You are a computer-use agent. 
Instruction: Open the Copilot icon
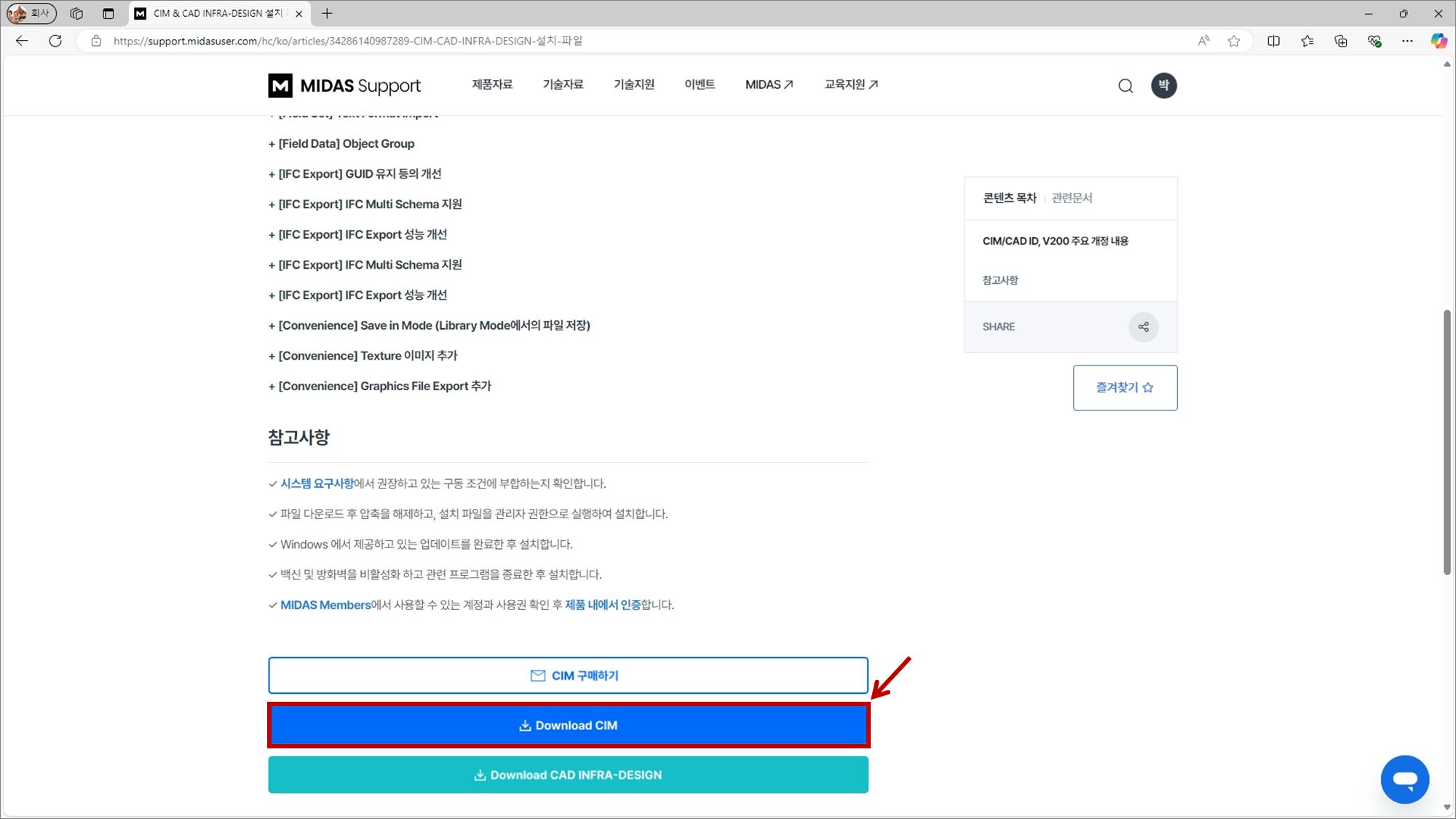1439,41
